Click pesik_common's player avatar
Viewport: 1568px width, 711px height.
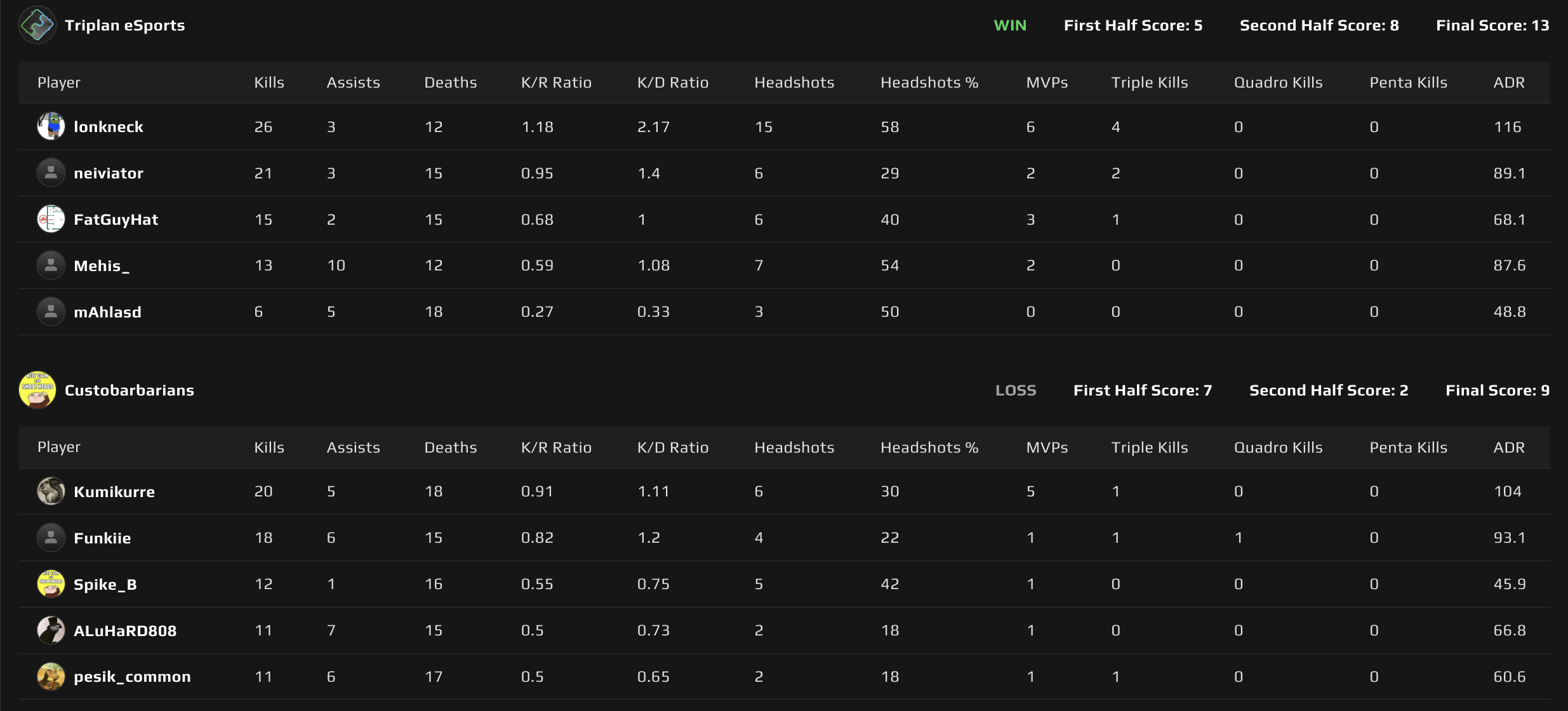coord(51,676)
